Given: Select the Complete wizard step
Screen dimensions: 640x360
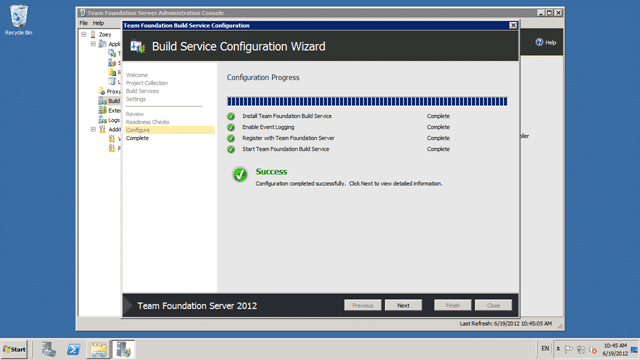Looking at the screenshot, I should (137, 138).
